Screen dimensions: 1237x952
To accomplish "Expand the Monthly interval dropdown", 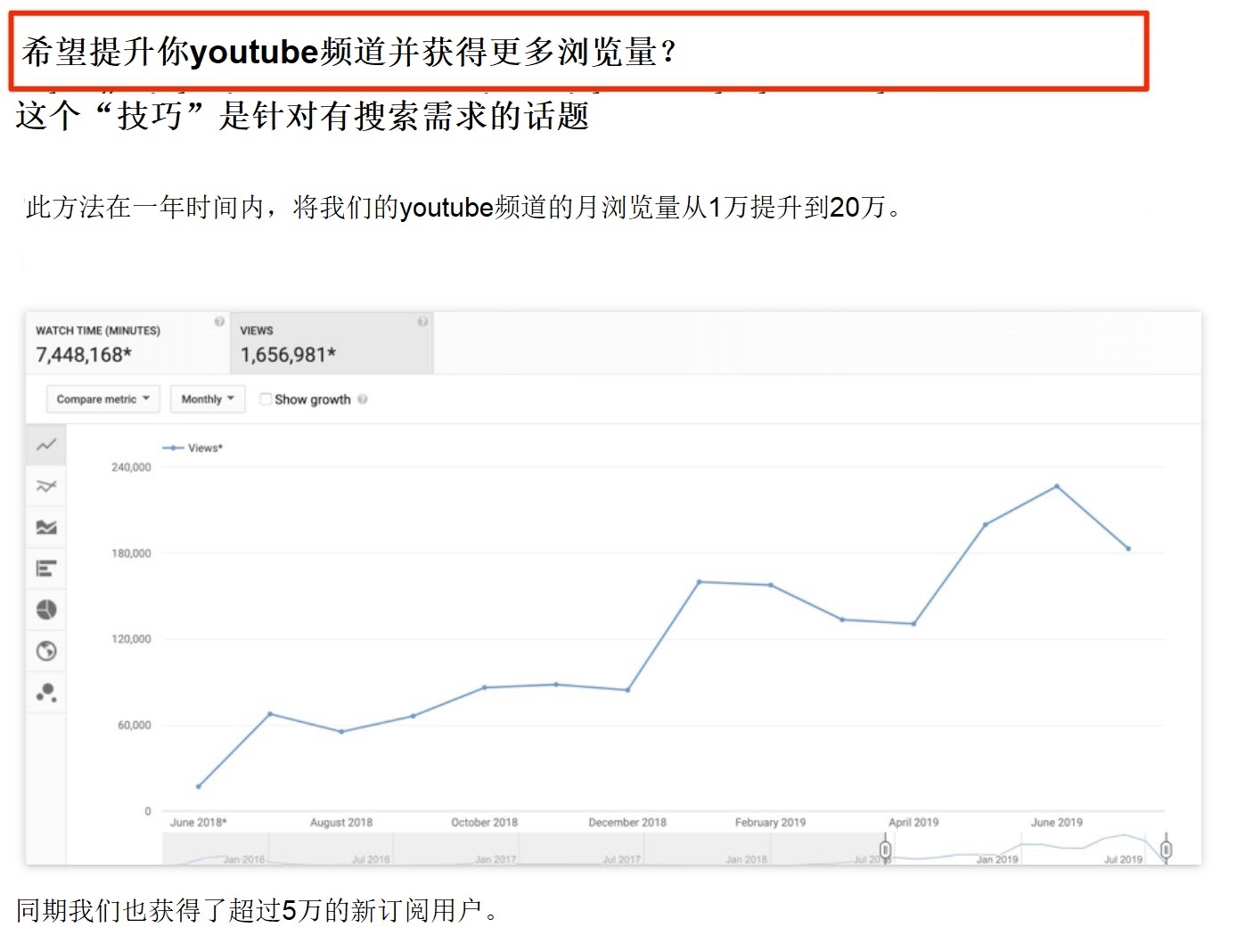I will [x=207, y=399].
